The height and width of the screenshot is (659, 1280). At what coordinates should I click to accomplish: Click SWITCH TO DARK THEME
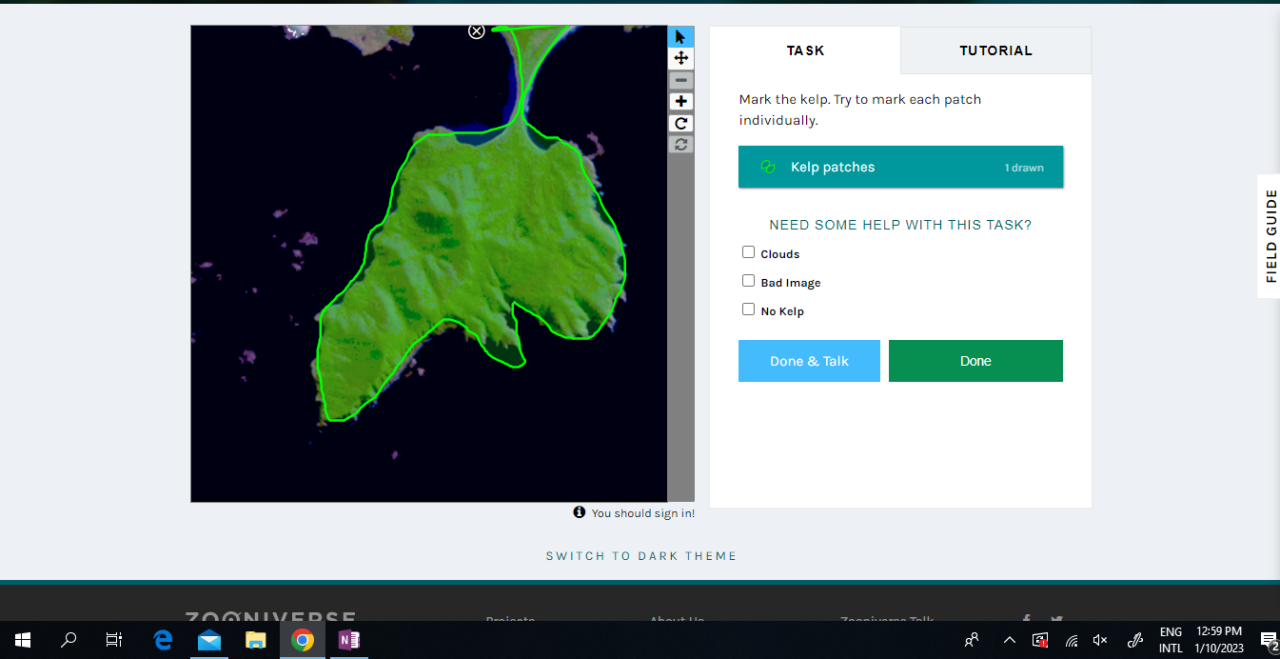[641, 556]
